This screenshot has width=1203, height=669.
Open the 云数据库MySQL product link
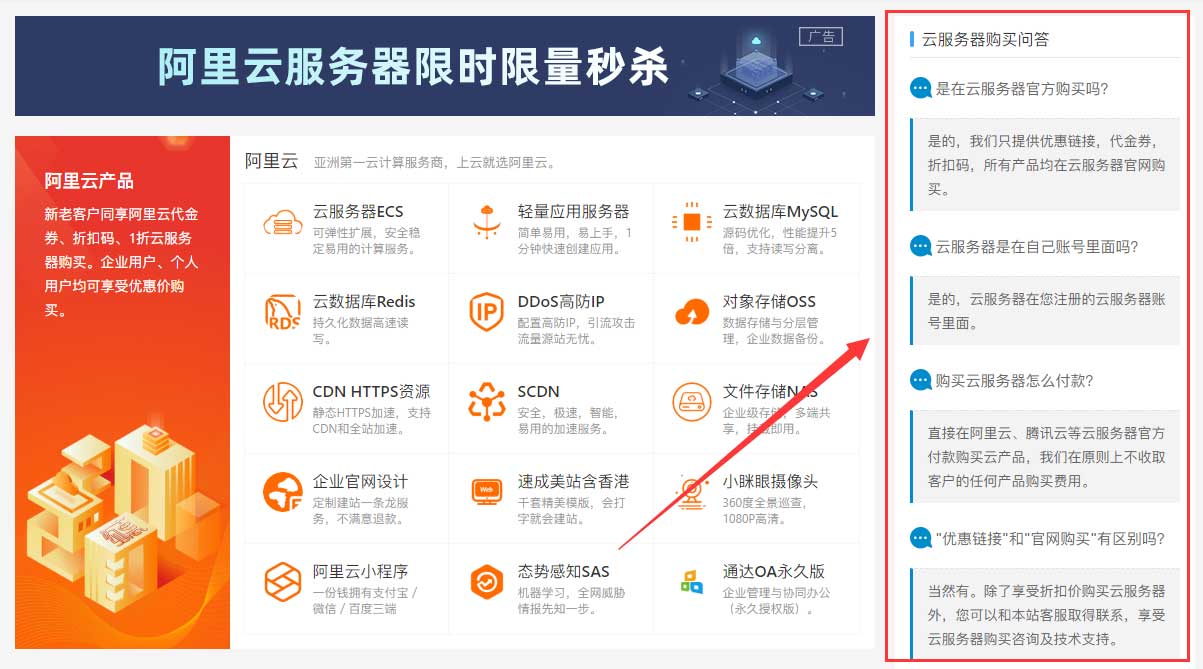(x=780, y=212)
